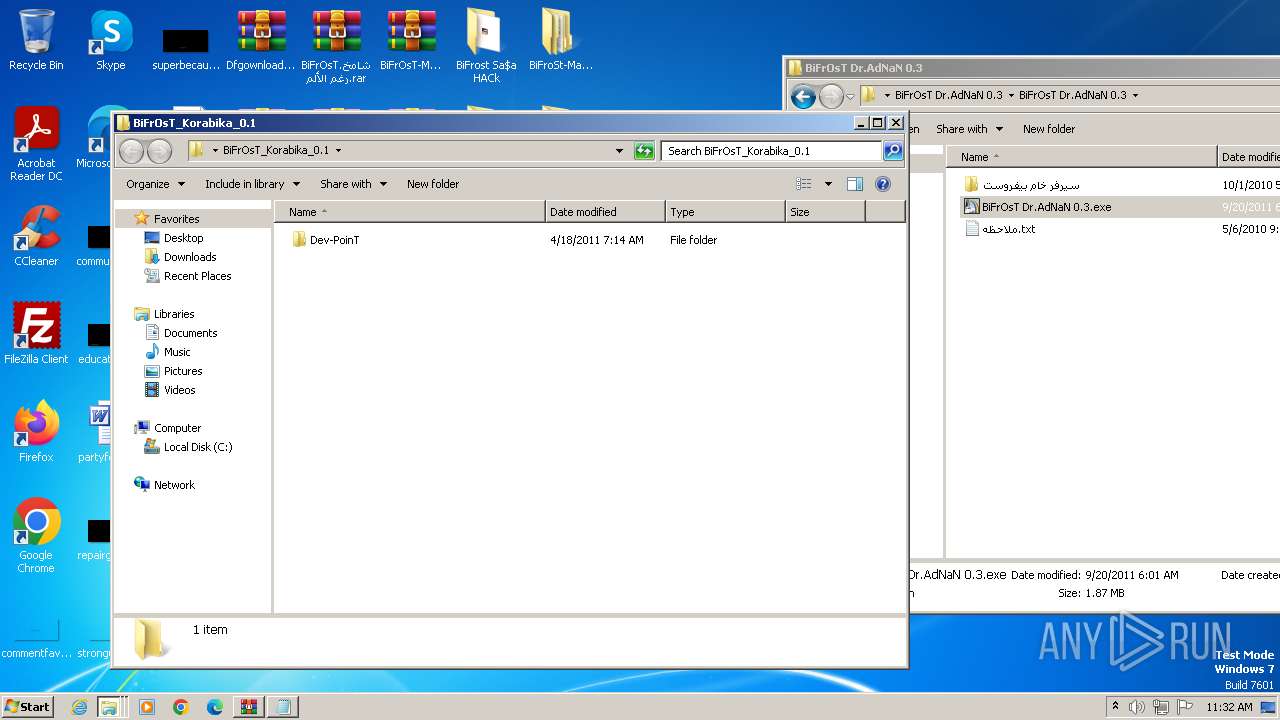Screen dimensions: 1280x720
Task: Search field in BiFrOsT_Korabika_0.1
Action: click(x=770, y=151)
